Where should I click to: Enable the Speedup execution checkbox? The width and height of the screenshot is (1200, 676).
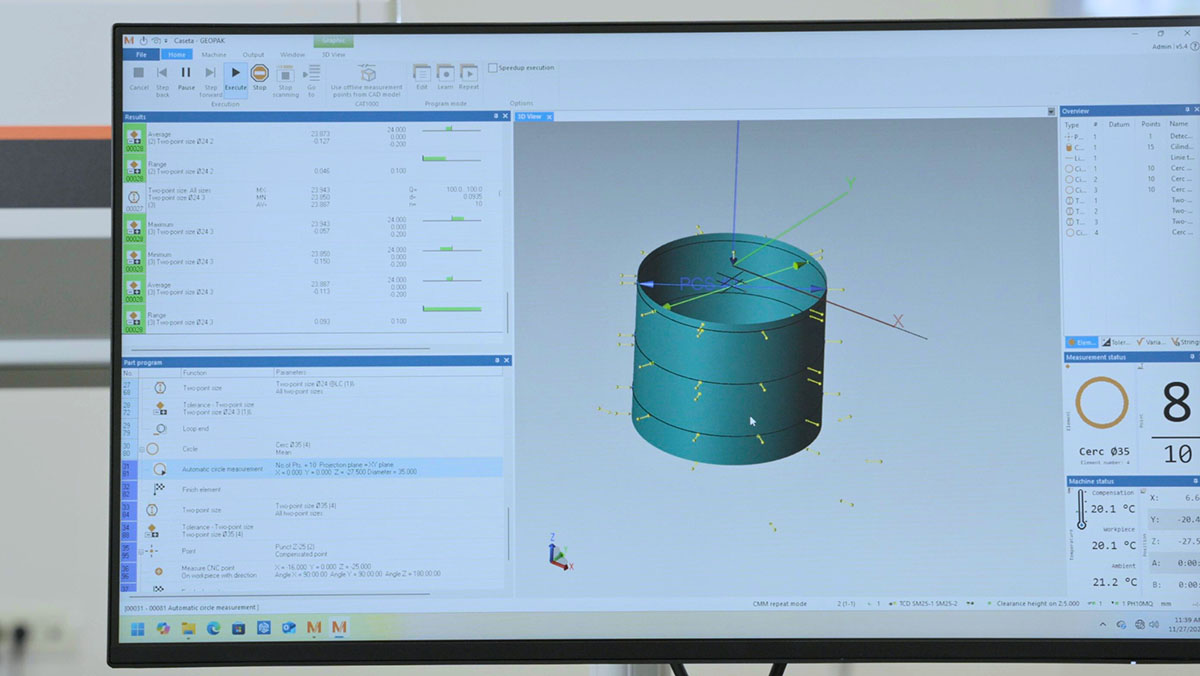coord(492,67)
